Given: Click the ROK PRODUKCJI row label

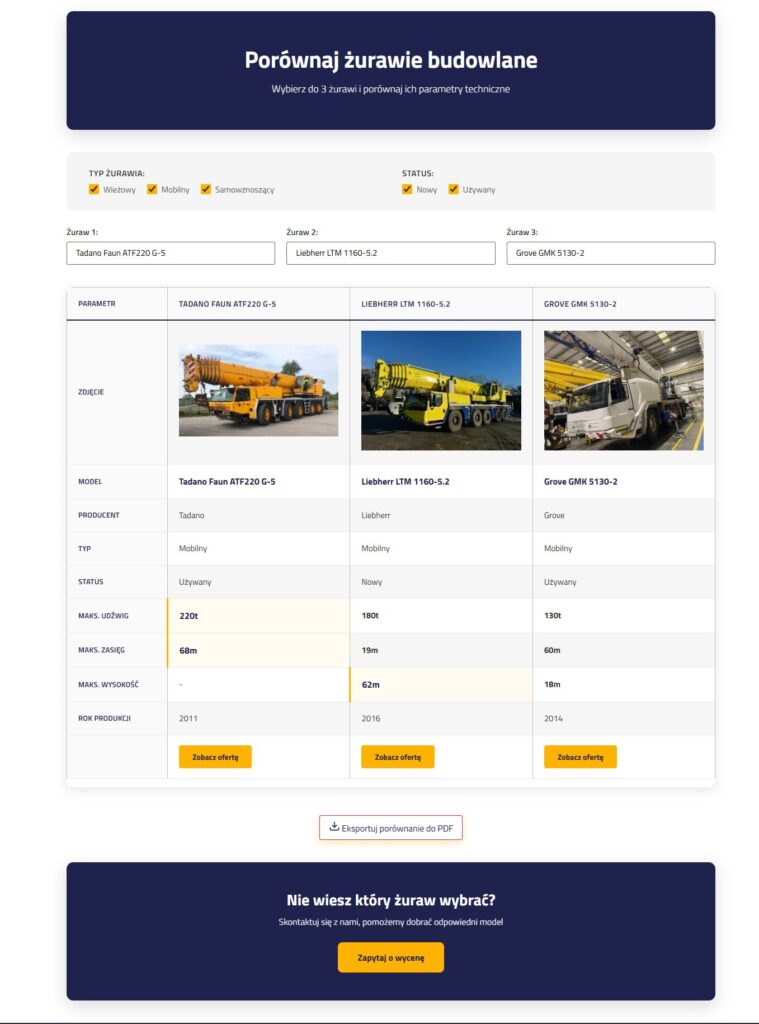Looking at the screenshot, I should point(105,718).
